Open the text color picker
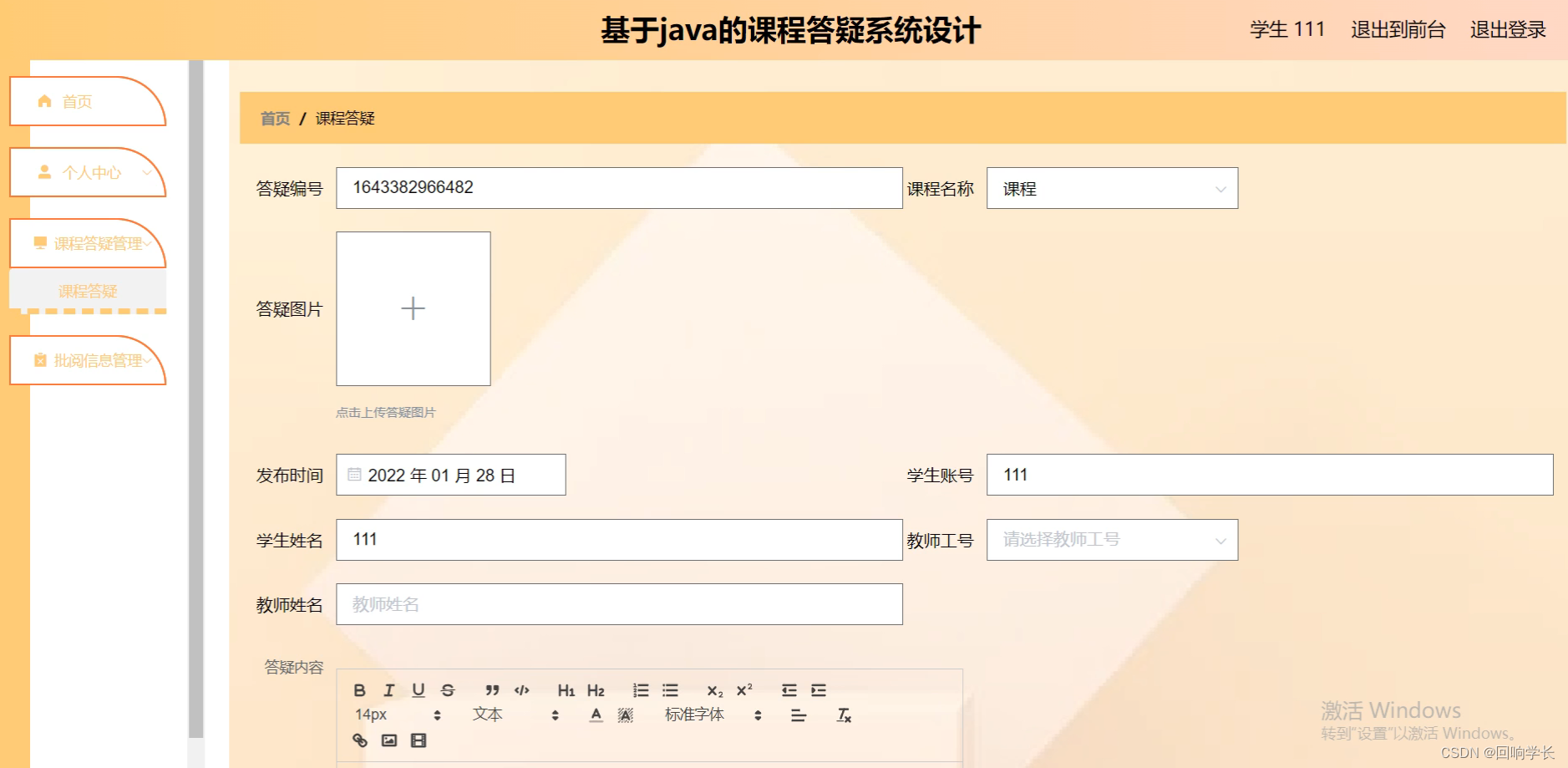Image resolution: width=1568 pixels, height=768 pixels. click(596, 715)
